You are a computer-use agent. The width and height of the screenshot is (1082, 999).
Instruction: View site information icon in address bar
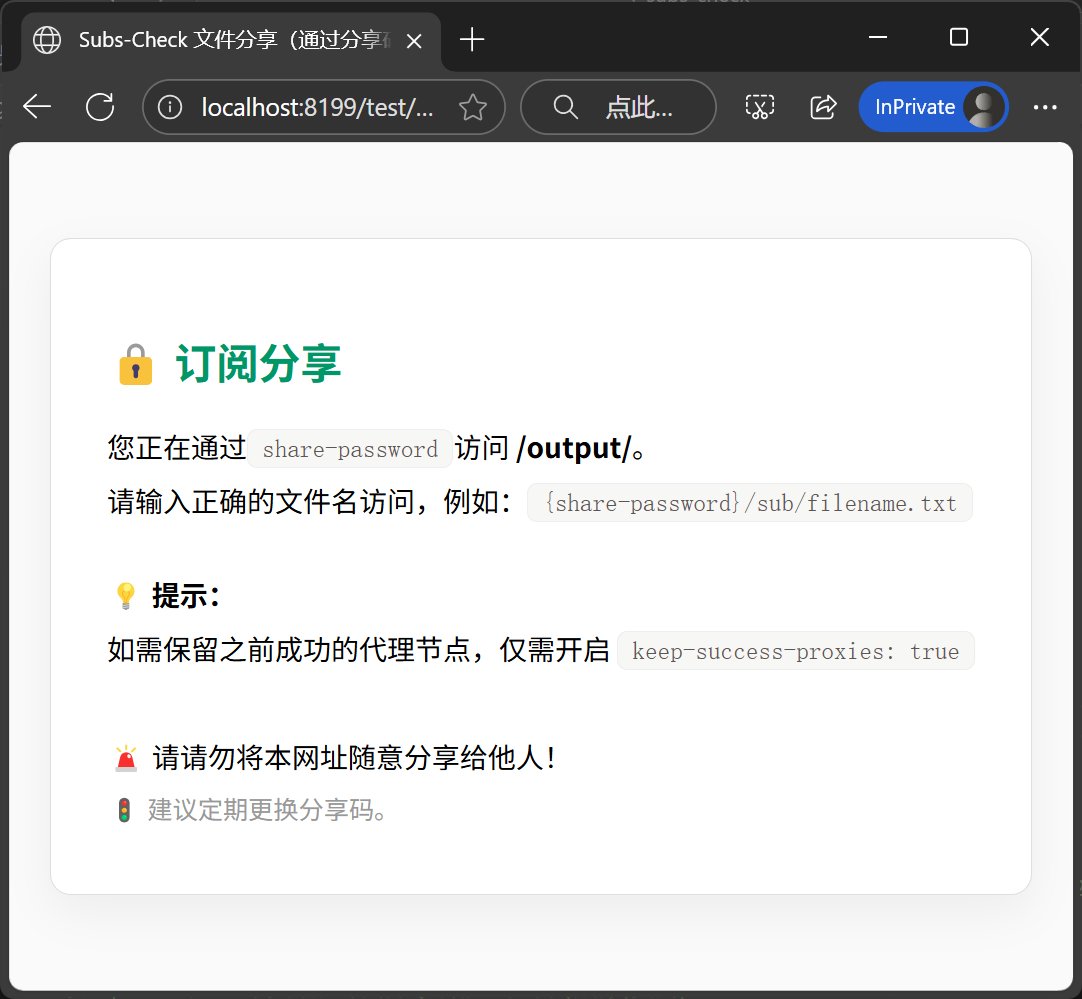coord(170,107)
